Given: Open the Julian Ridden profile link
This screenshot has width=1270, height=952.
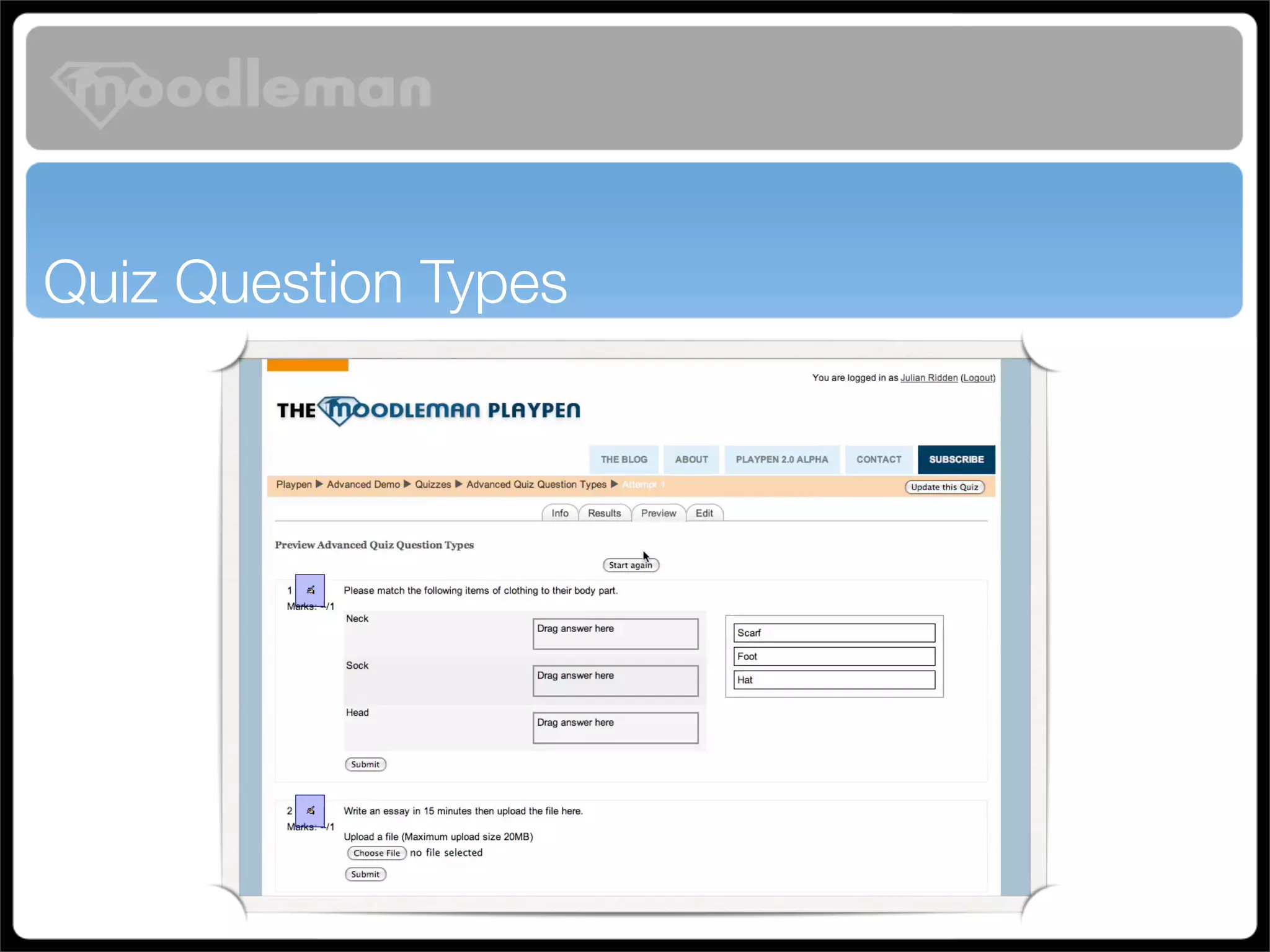Looking at the screenshot, I should coord(929,378).
